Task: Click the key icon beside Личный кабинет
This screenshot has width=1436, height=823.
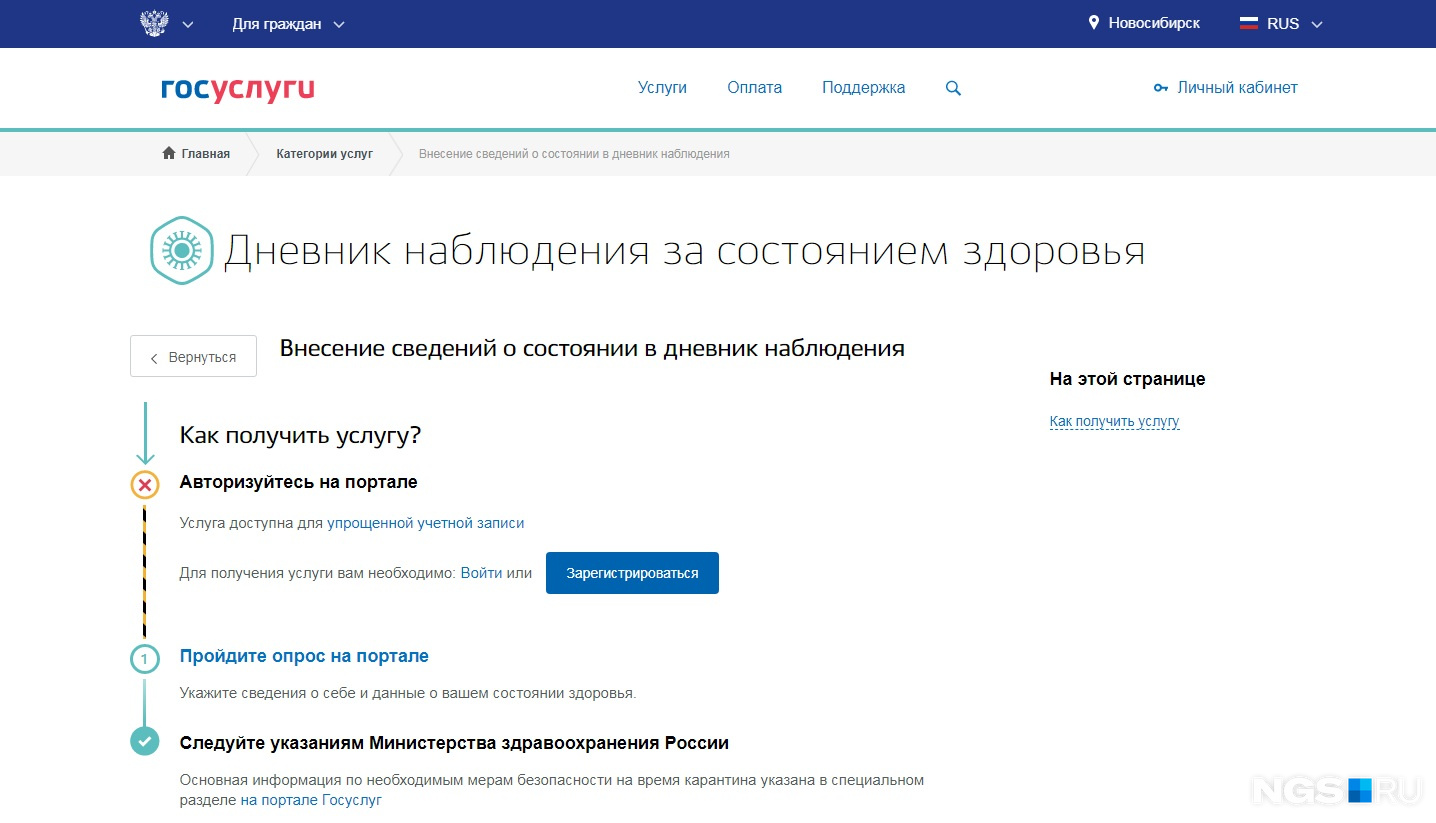Action: pos(1161,88)
